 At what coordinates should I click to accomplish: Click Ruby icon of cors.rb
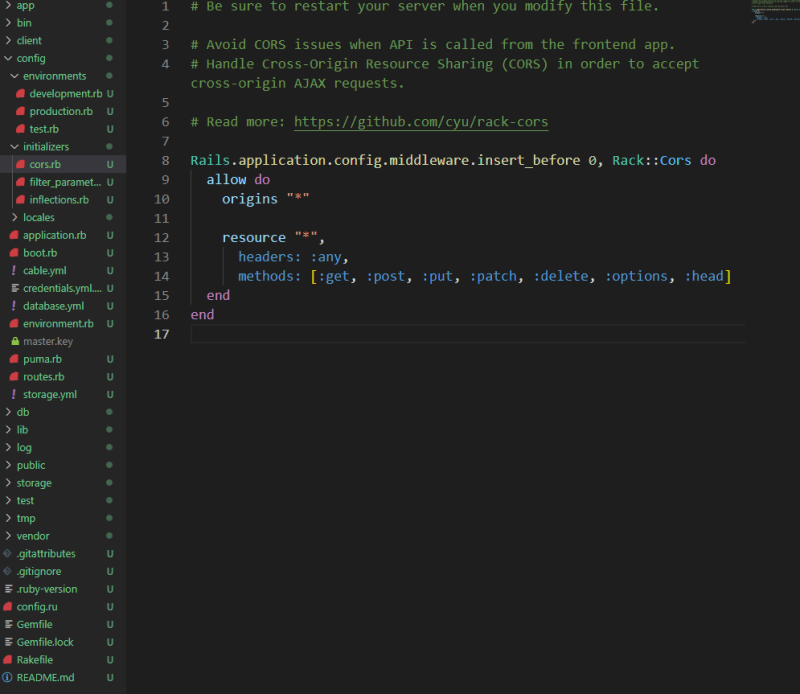[x=21, y=164]
